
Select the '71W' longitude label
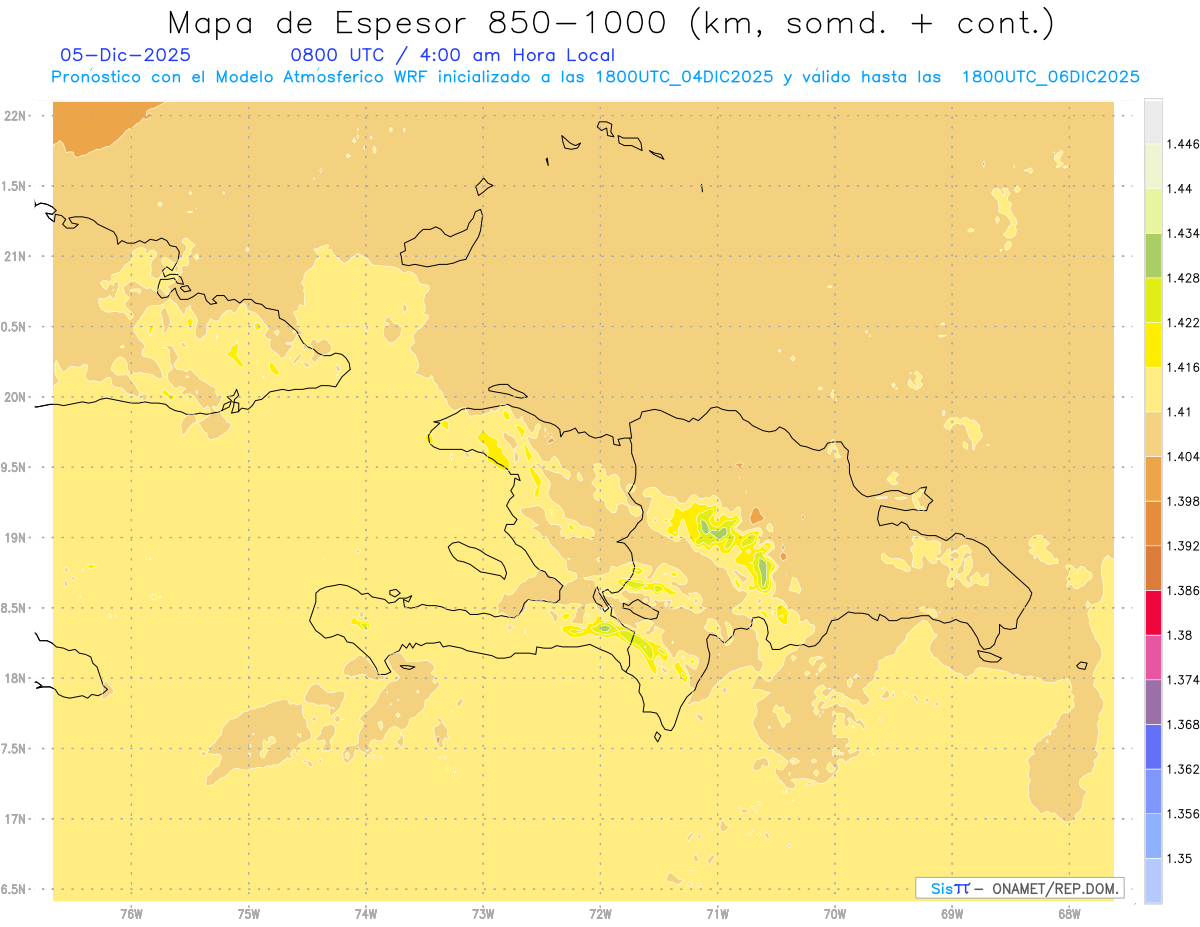(x=717, y=914)
